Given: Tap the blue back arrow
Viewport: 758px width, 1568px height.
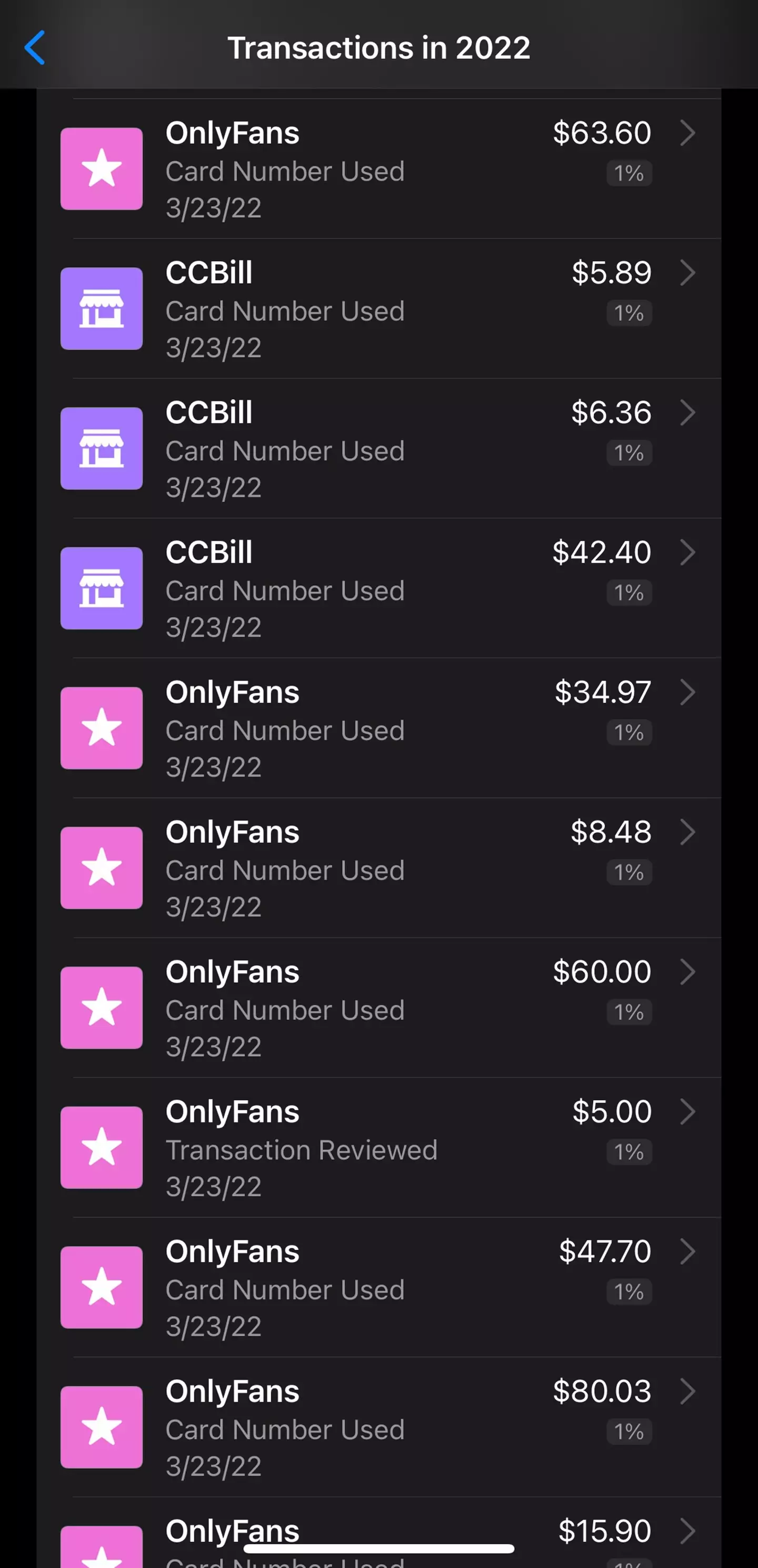Looking at the screenshot, I should [x=35, y=47].
